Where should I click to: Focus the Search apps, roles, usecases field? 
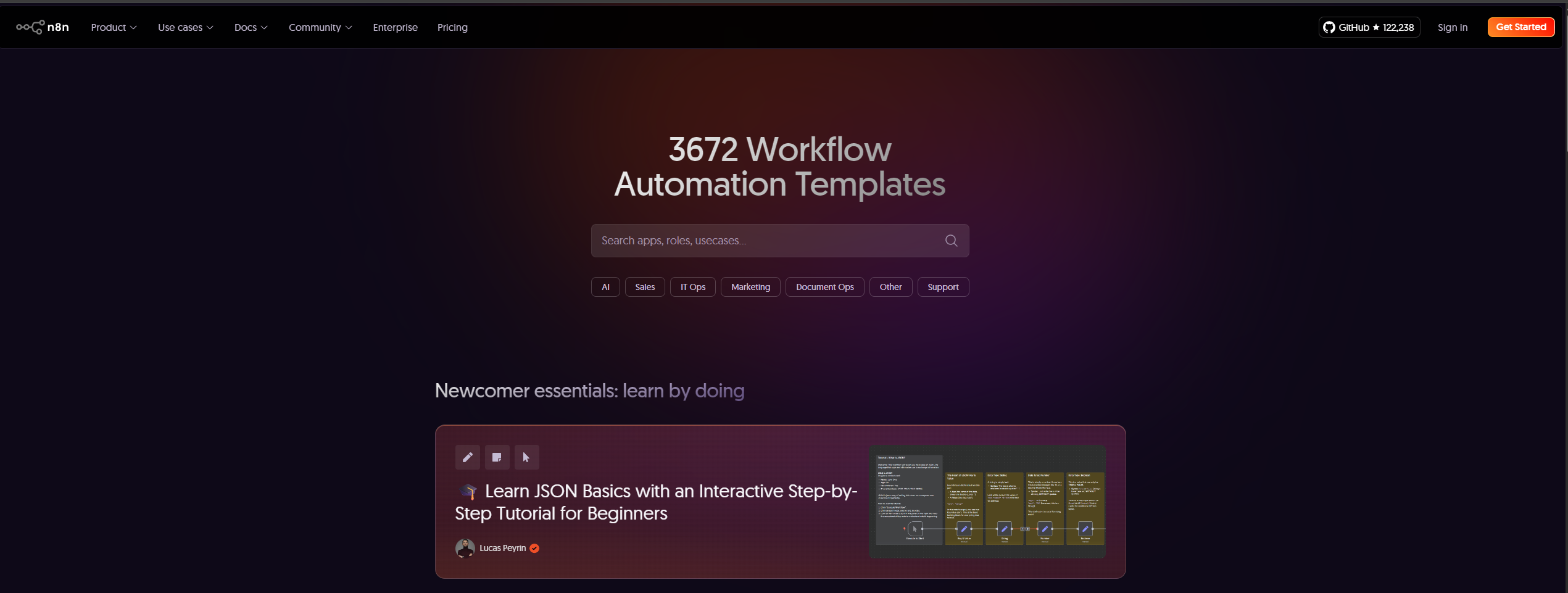click(765, 241)
